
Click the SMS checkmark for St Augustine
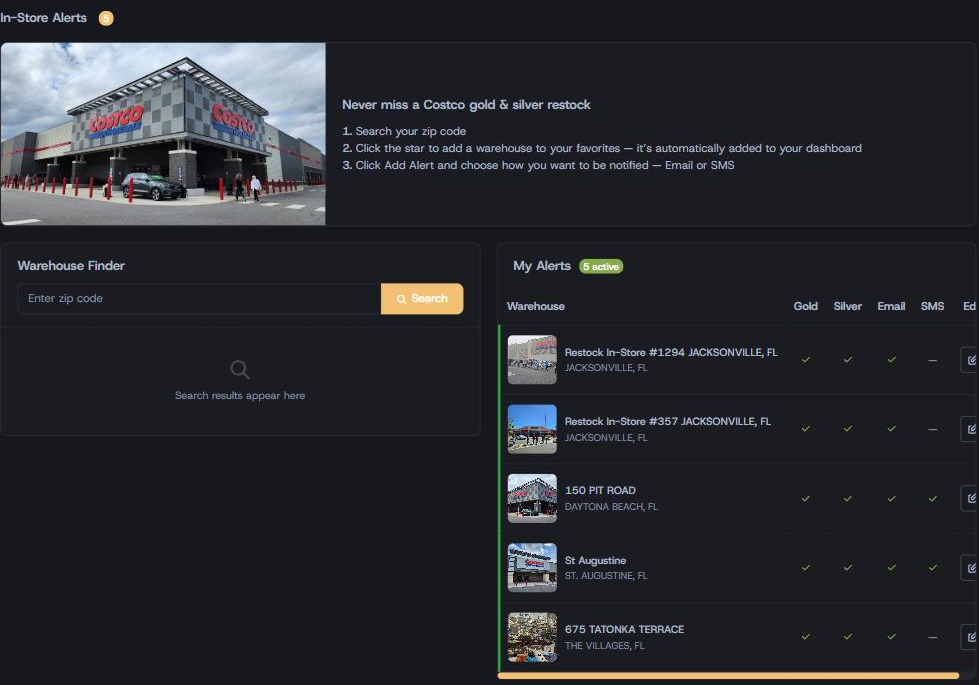pyautogui.click(x=932, y=568)
